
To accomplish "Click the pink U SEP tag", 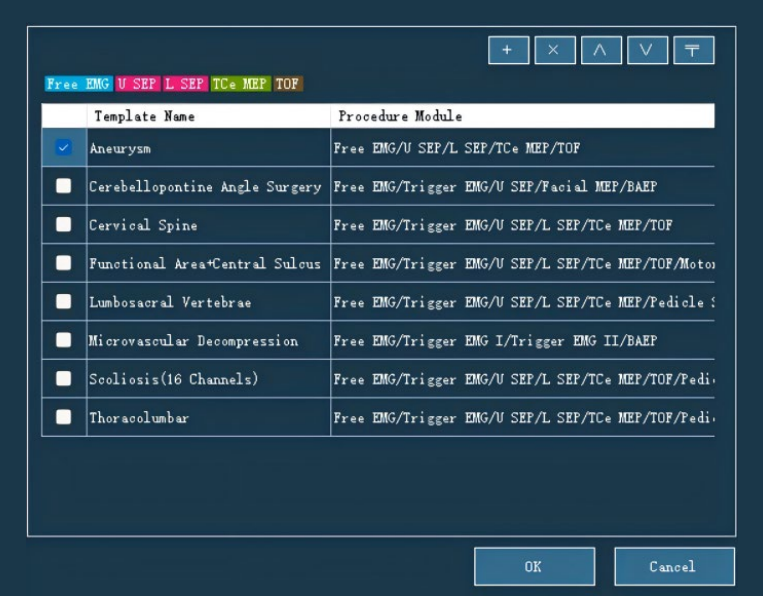I will (x=138, y=84).
